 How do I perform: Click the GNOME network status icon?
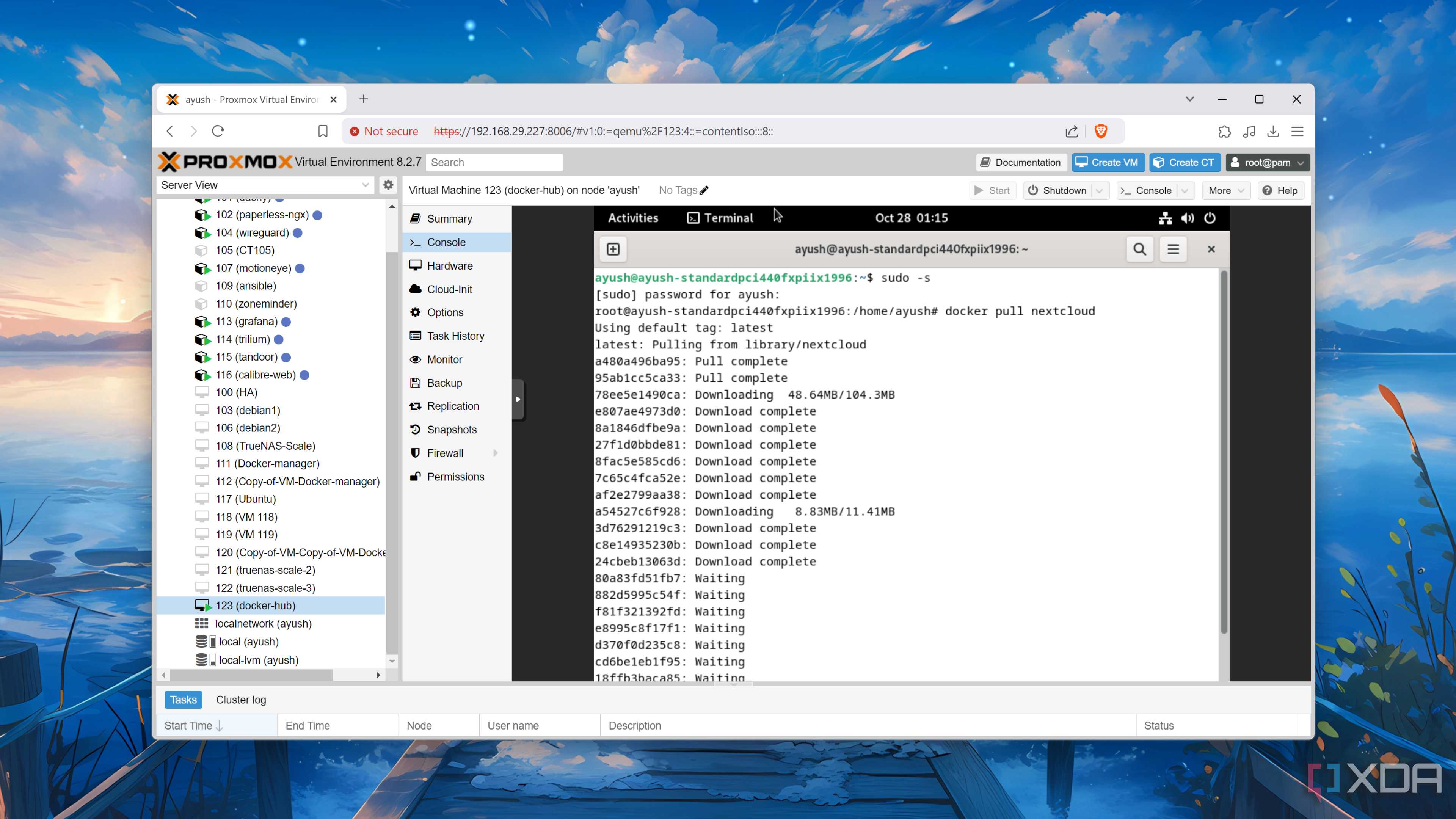click(x=1165, y=218)
